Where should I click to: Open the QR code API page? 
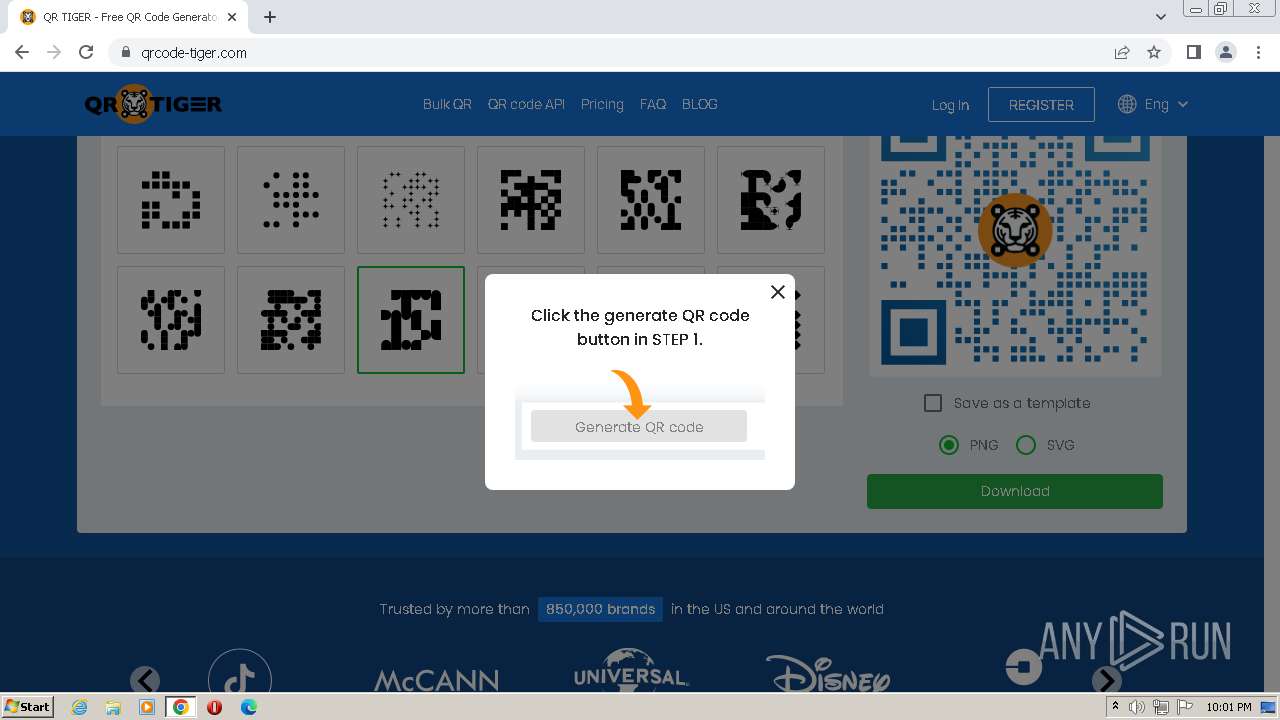526,104
